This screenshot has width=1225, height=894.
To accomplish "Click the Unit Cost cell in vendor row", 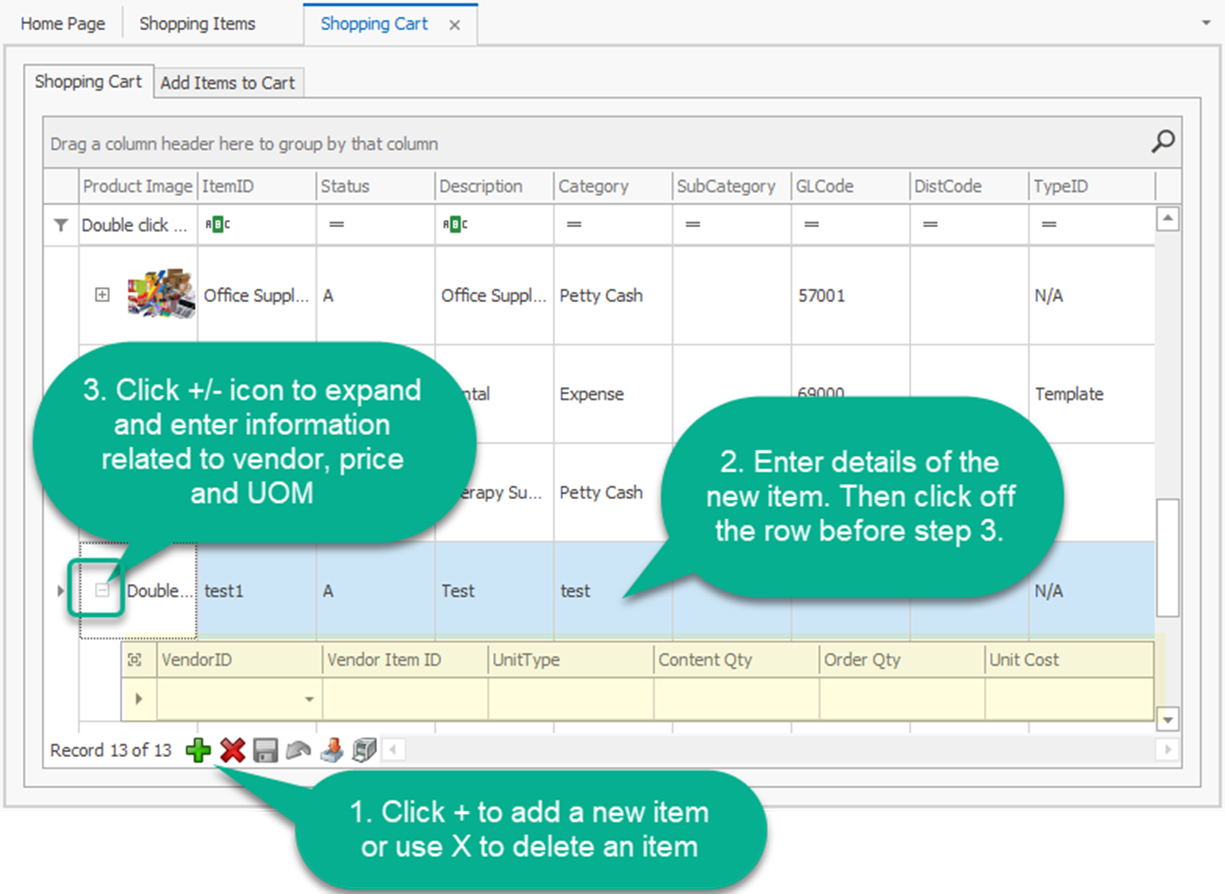I will tap(1068, 699).
